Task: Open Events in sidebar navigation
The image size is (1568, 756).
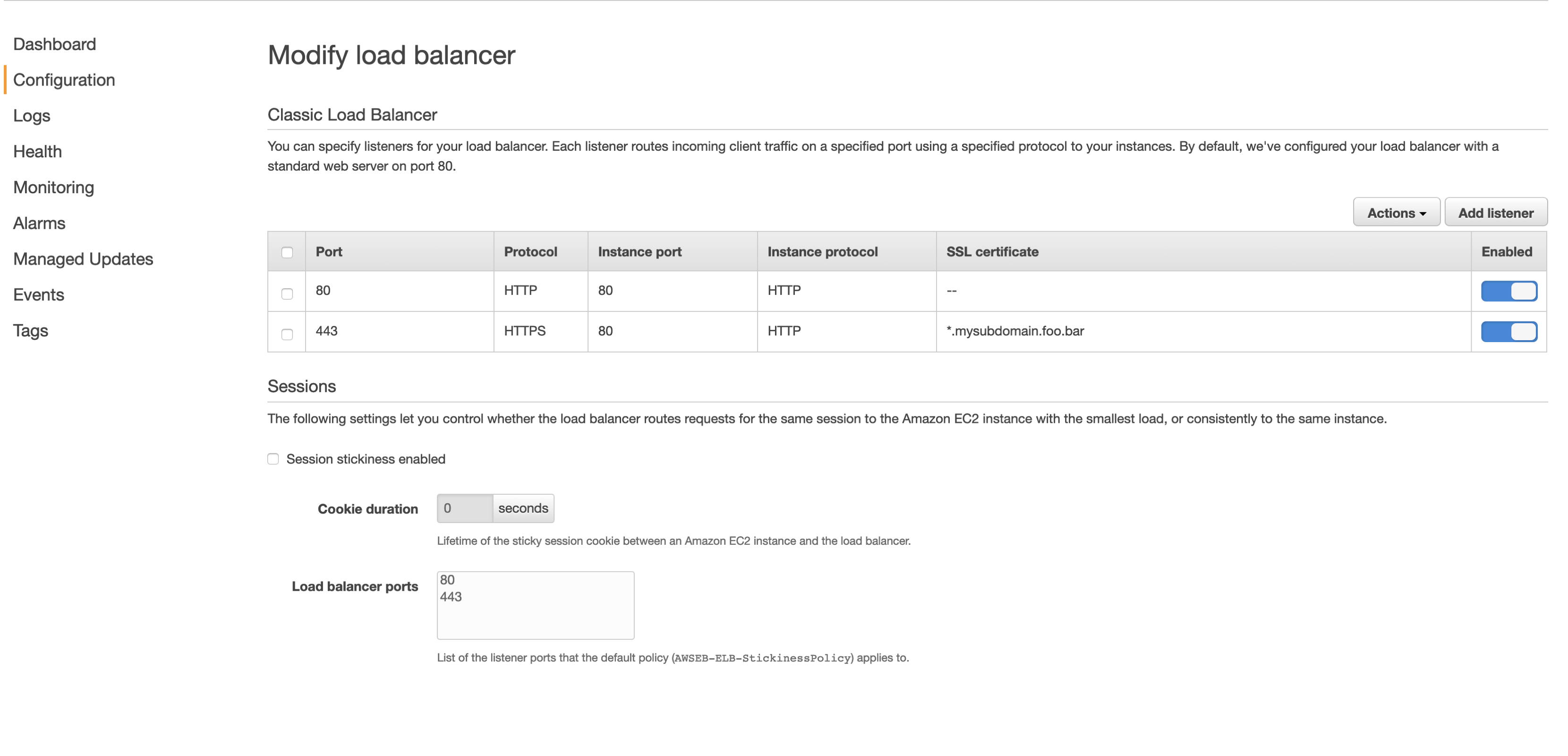Action: (38, 295)
